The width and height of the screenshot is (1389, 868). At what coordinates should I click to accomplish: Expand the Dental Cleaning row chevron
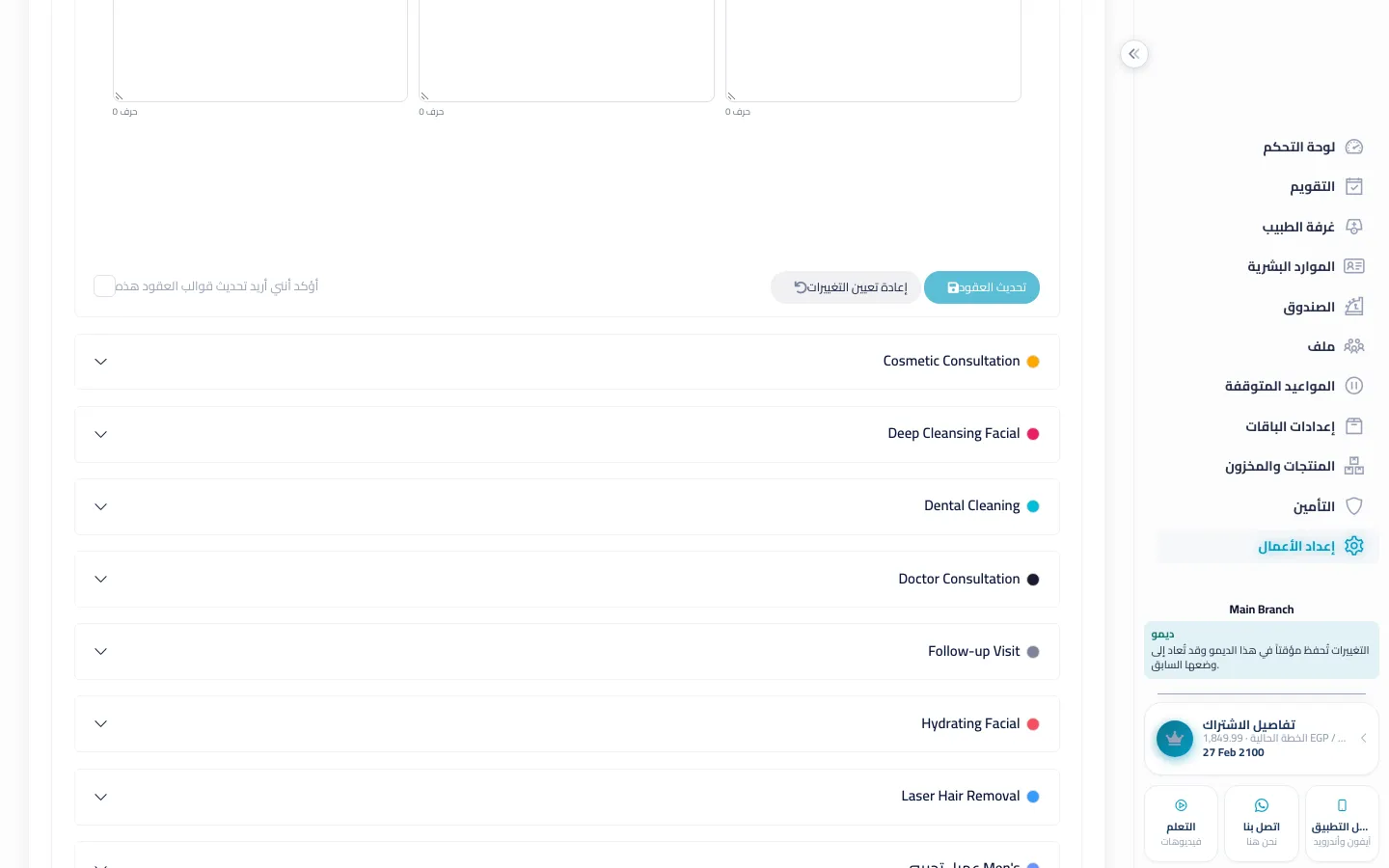pos(100,506)
